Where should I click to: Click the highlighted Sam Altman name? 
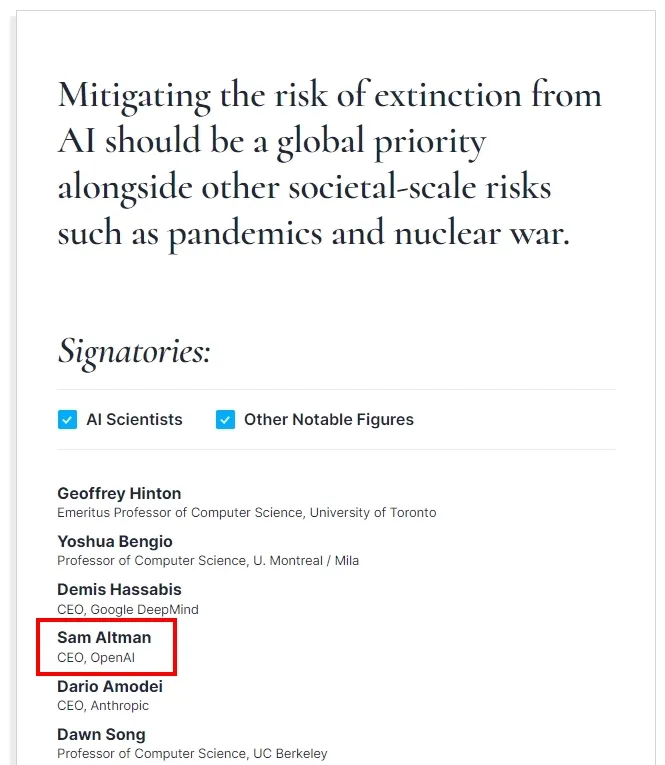(x=104, y=638)
